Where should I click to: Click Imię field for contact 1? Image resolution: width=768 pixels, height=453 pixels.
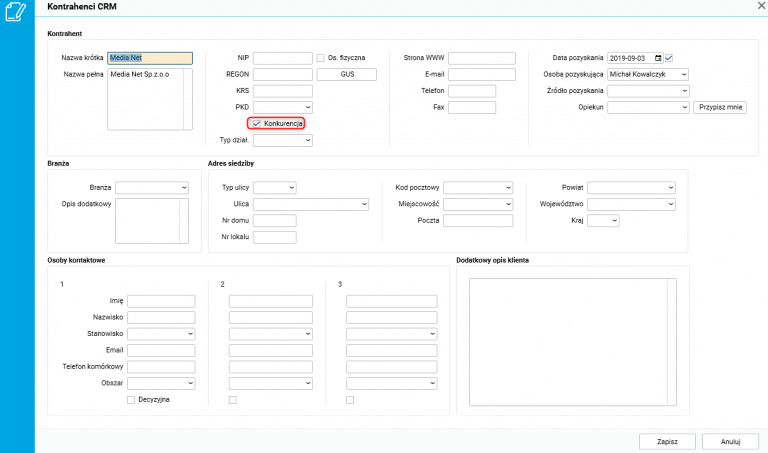point(161,301)
